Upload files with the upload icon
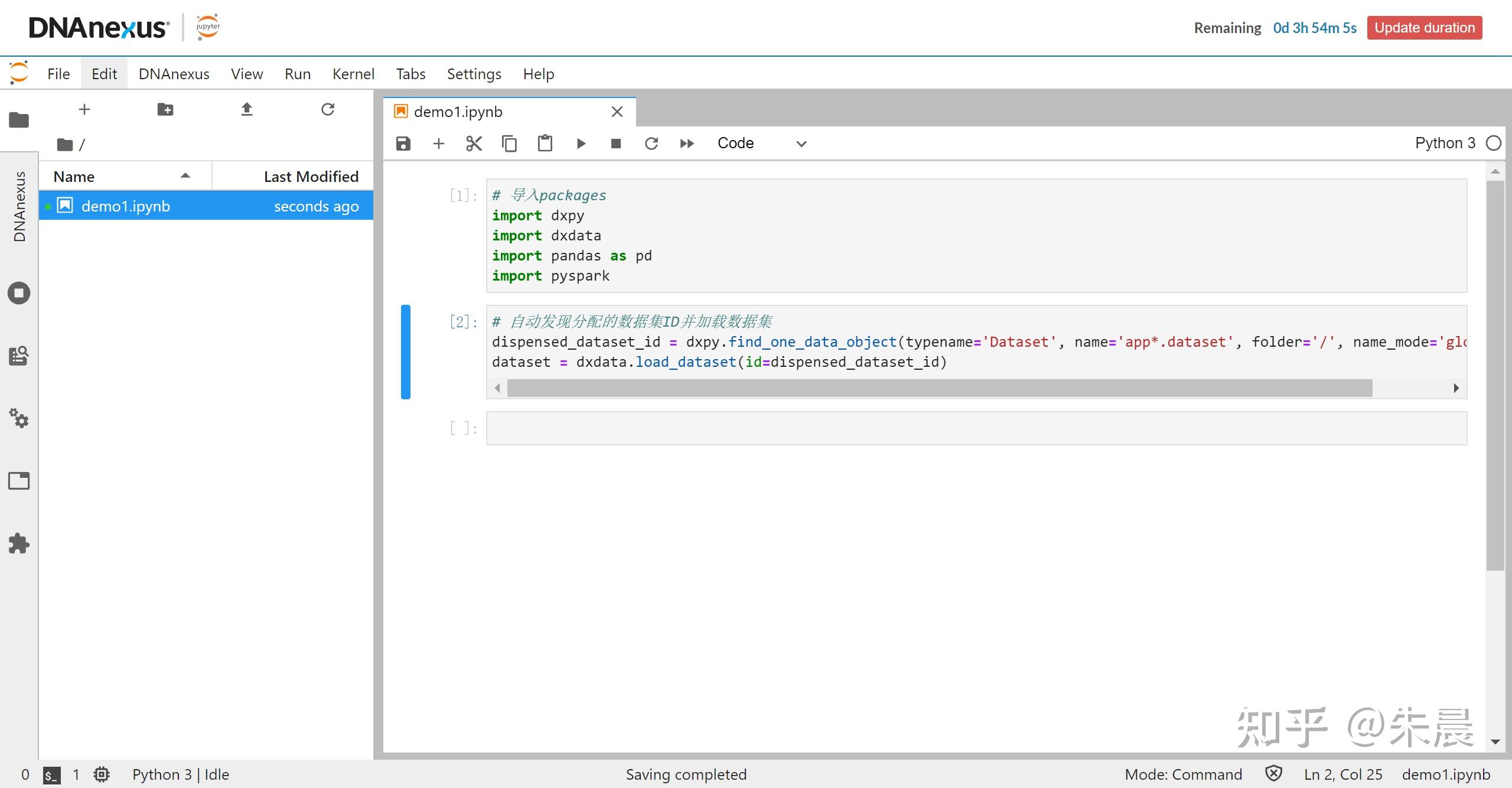Viewport: 1512px width, 788px height. click(247, 109)
